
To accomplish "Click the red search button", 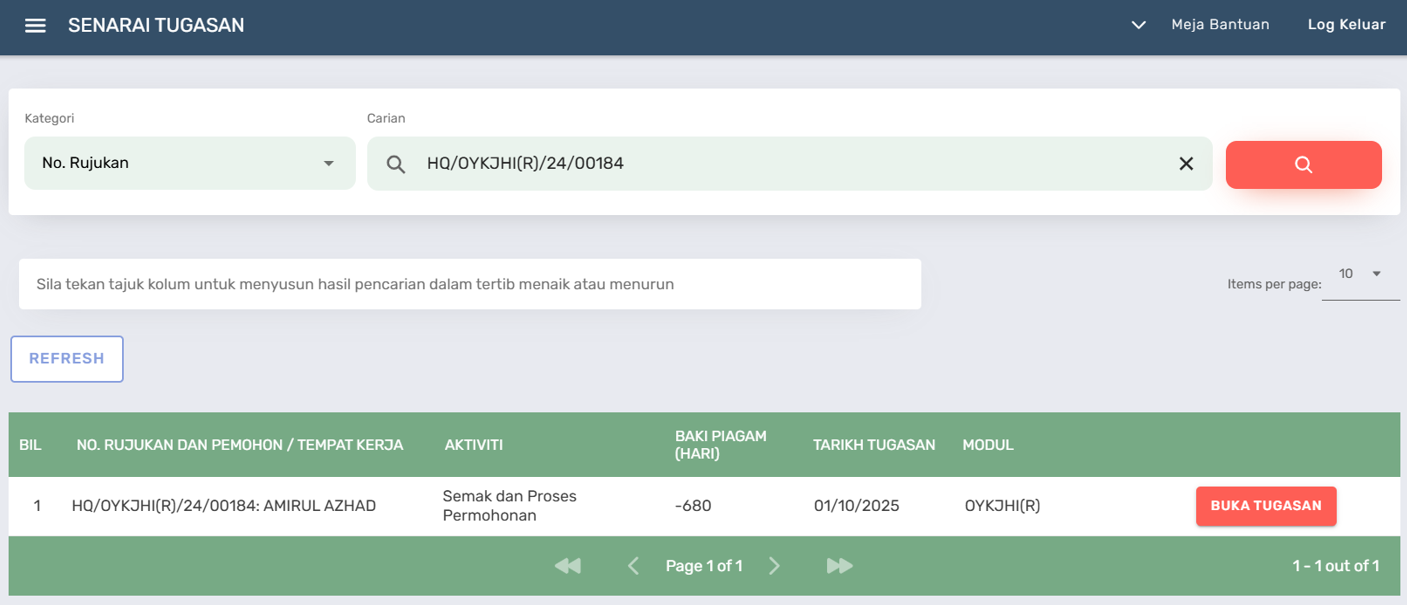I will (x=1303, y=164).
